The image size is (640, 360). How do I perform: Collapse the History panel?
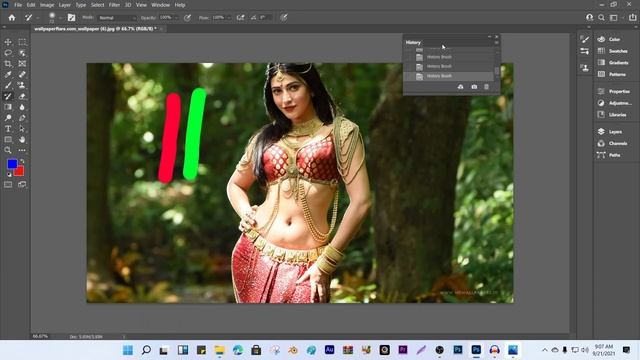(489, 37)
